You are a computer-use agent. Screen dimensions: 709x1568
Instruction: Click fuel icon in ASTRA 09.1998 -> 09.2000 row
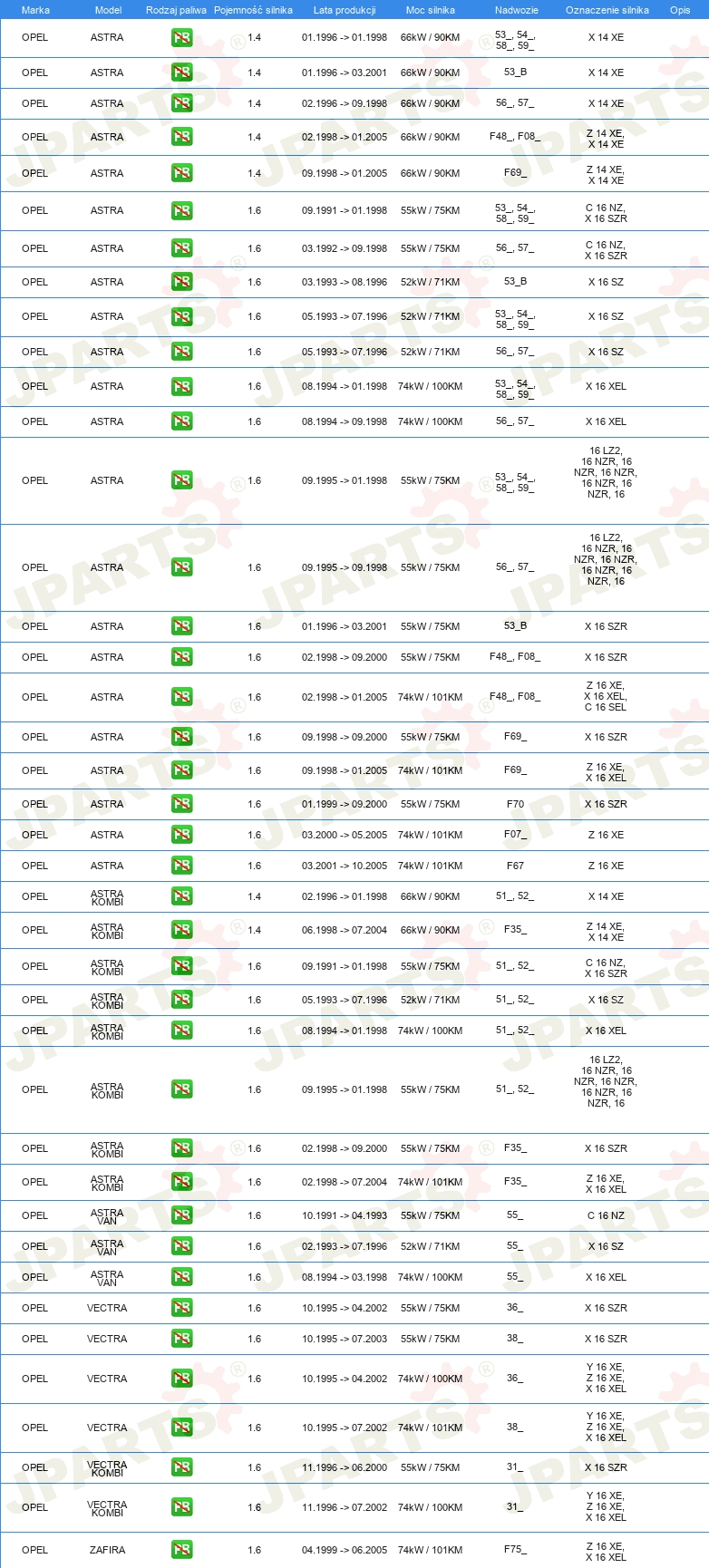(x=182, y=737)
